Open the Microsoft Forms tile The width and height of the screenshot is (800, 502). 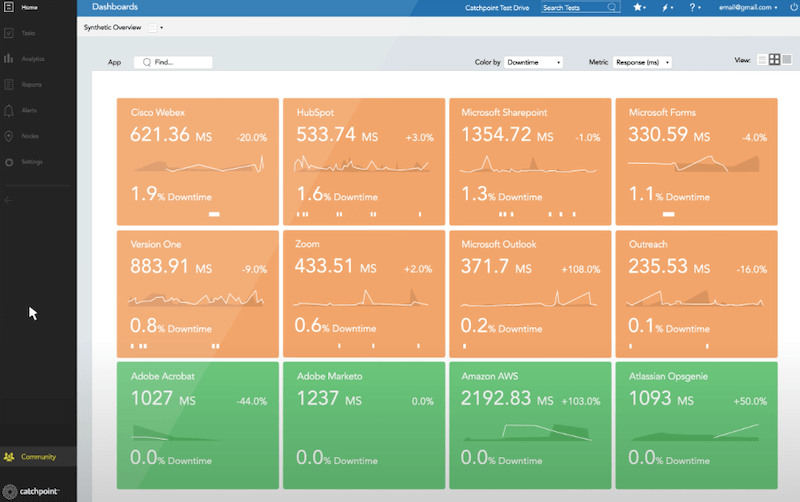pyautogui.click(x=696, y=161)
